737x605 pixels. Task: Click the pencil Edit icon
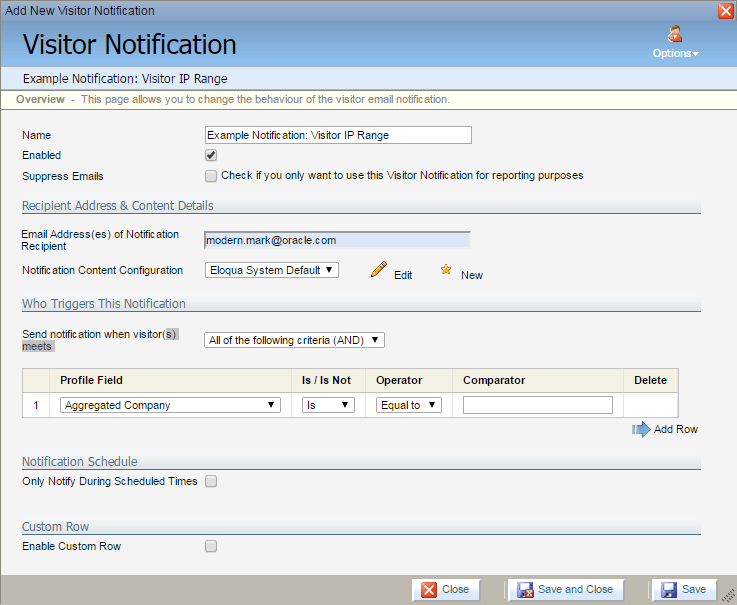[x=379, y=269]
